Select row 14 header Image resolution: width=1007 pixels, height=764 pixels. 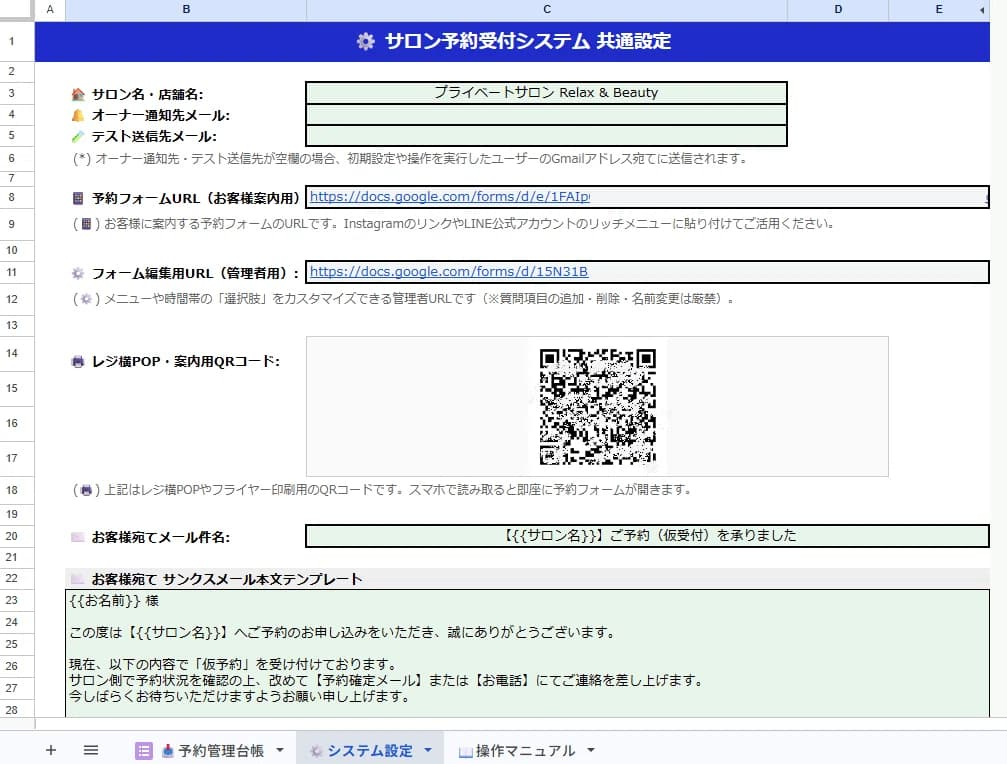tap(12, 353)
